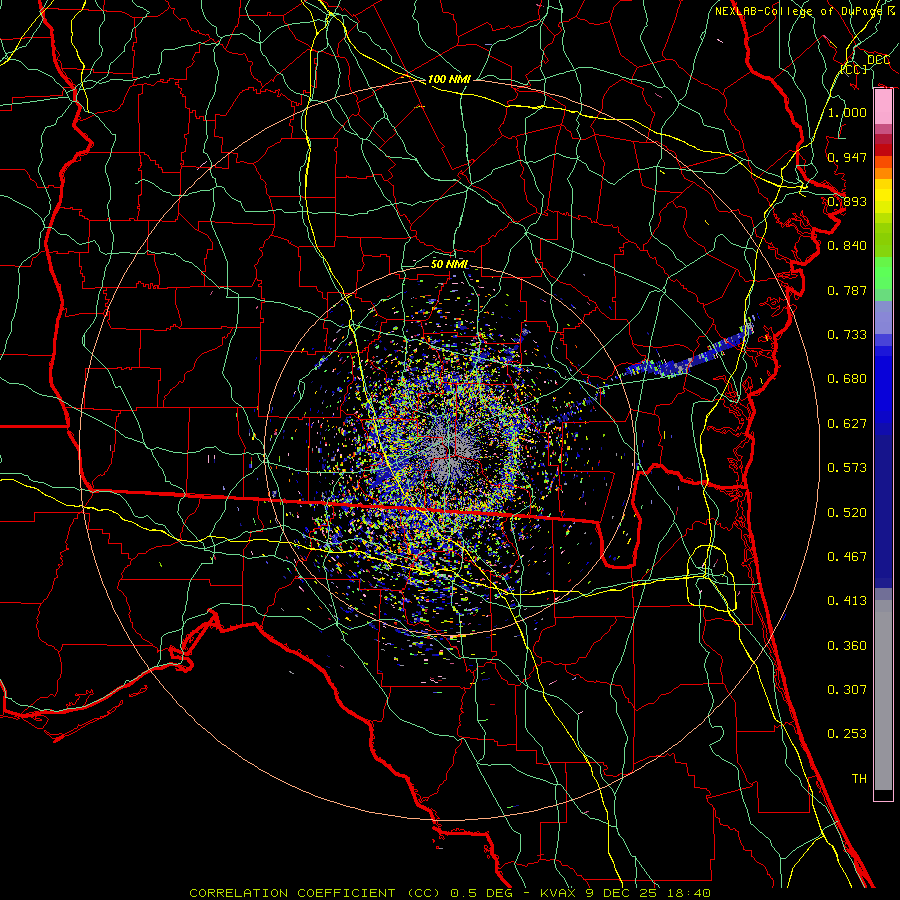900x900 pixels.
Task: Click the 0.307 scale value
Action: (x=847, y=690)
